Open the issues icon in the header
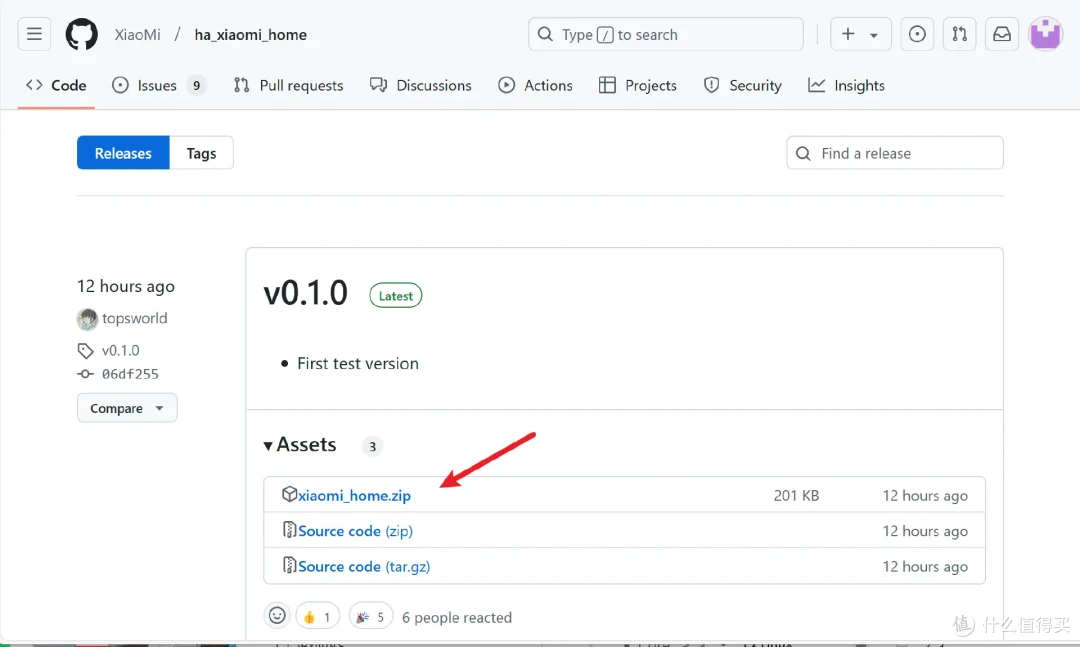 pyautogui.click(x=917, y=34)
